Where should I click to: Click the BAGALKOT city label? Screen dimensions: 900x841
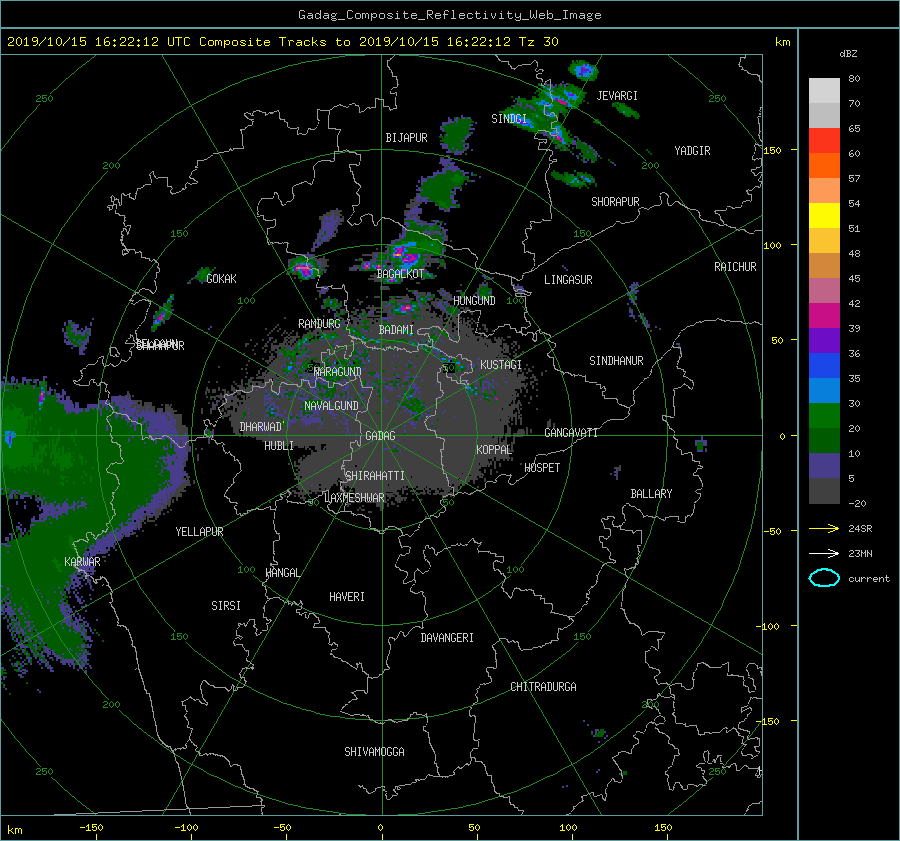point(400,274)
